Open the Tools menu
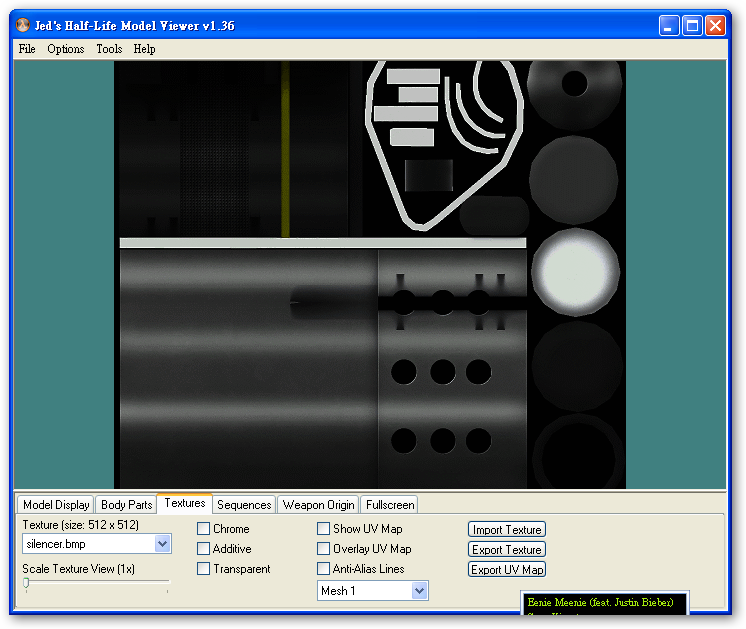The image size is (746, 629). point(109,49)
